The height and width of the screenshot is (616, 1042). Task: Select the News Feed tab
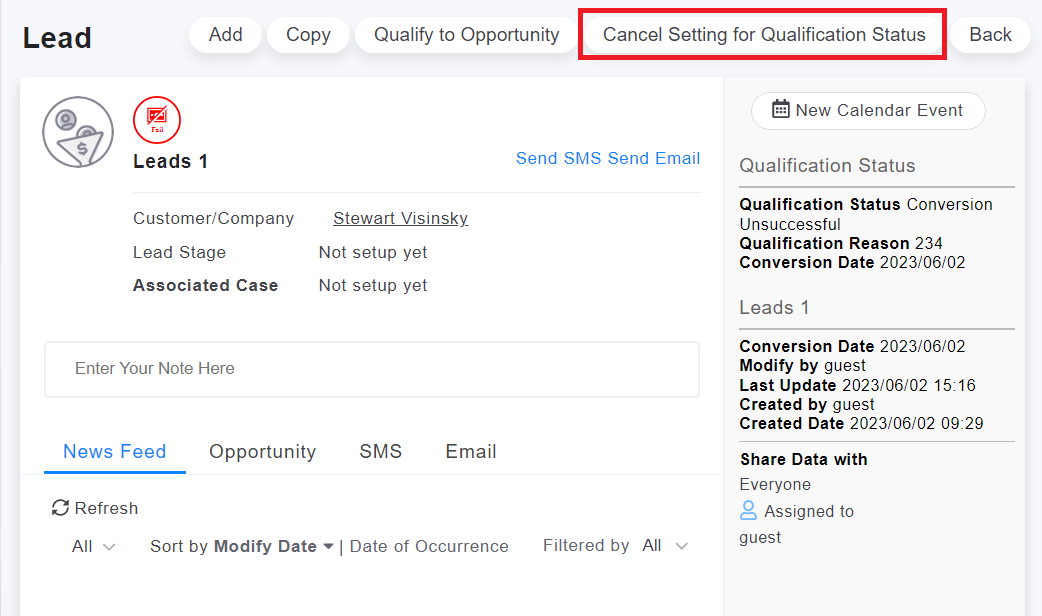coord(115,452)
